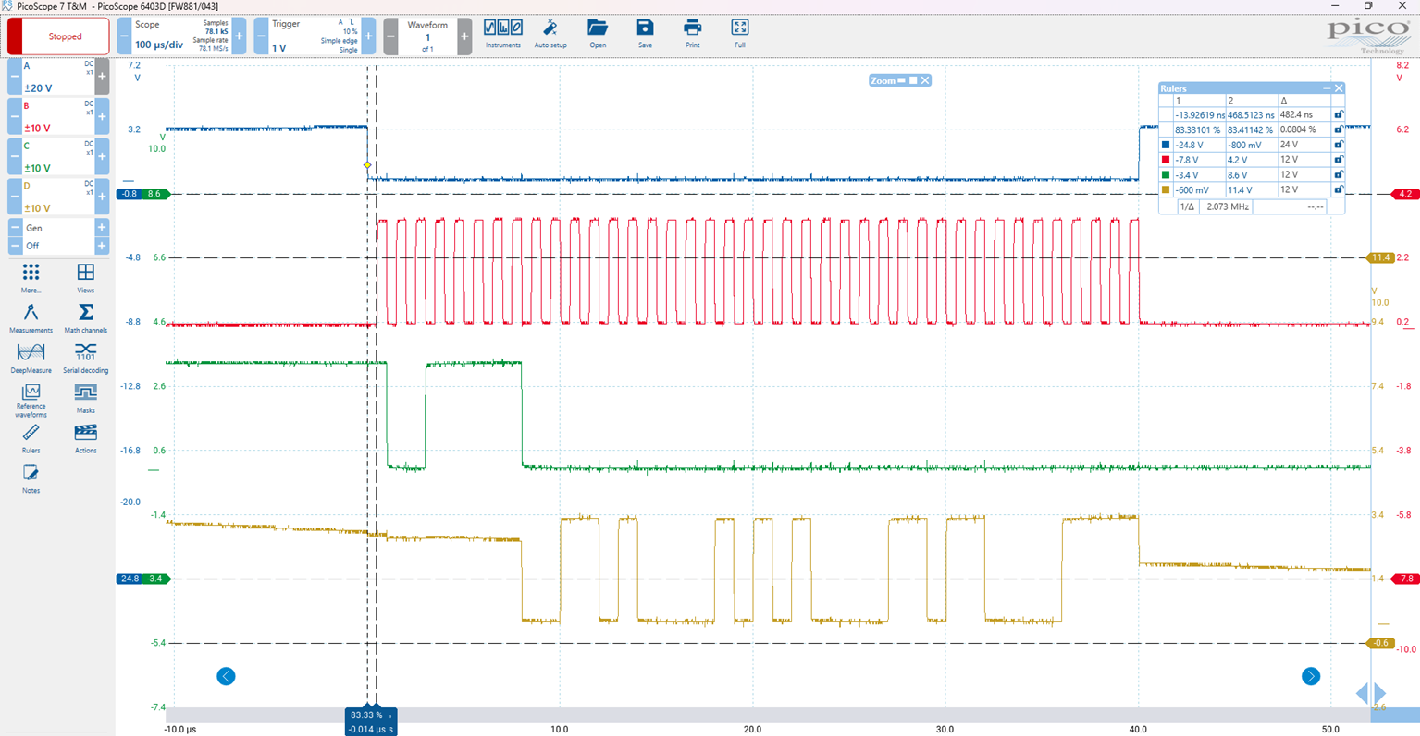This screenshot has height=736, width=1420.
Task: Lock the red channel B ruler
Action: (x=1338, y=159)
